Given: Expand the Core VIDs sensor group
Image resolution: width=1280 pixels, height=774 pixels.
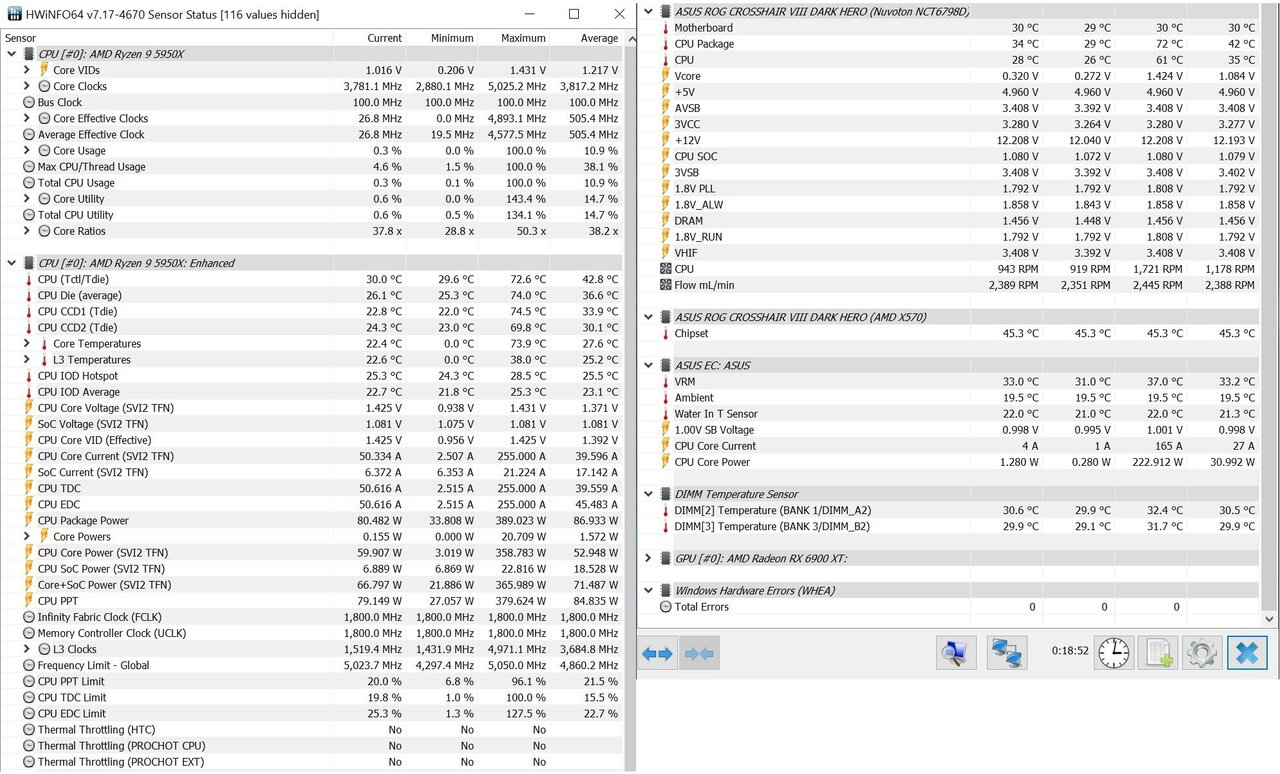Looking at the screenshot, I should click(x=28, y=70).
